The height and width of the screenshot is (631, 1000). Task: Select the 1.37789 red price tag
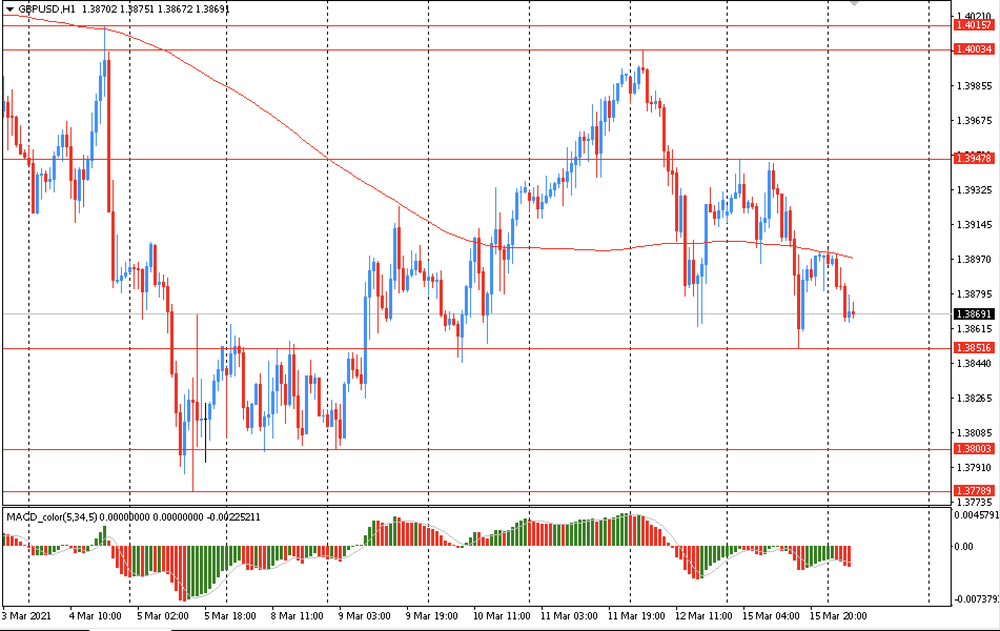974,491
